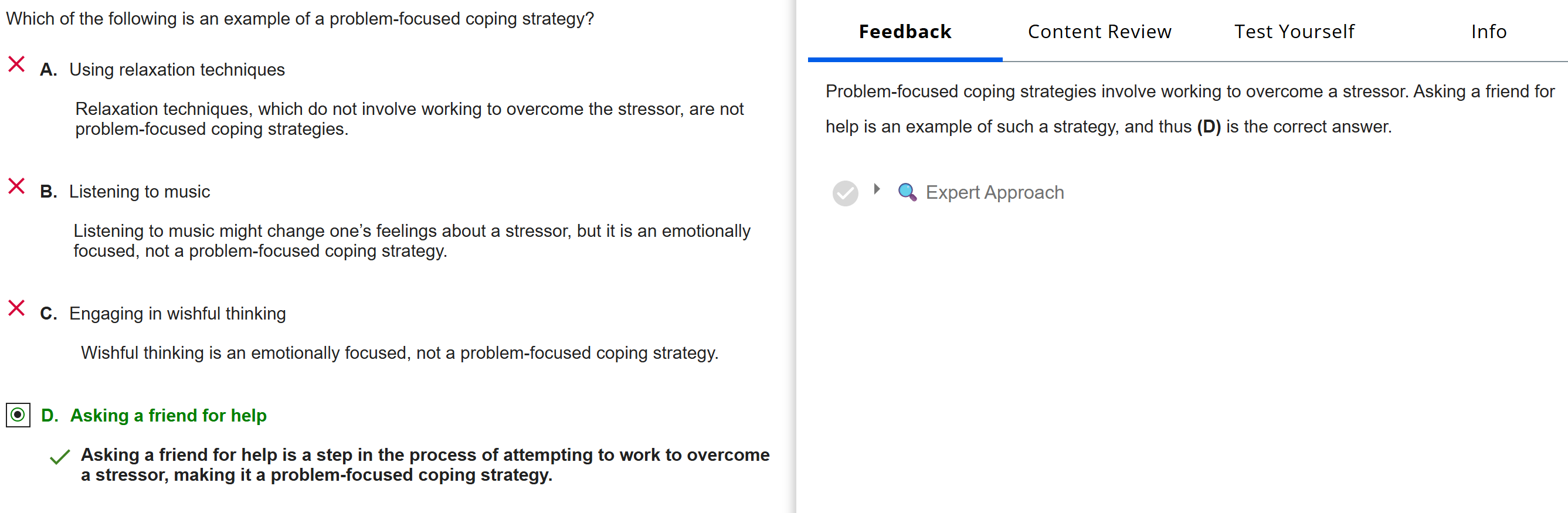Click the green checkmark under option D
This screenshot has height=513, width=1568.
pos(60,456)
